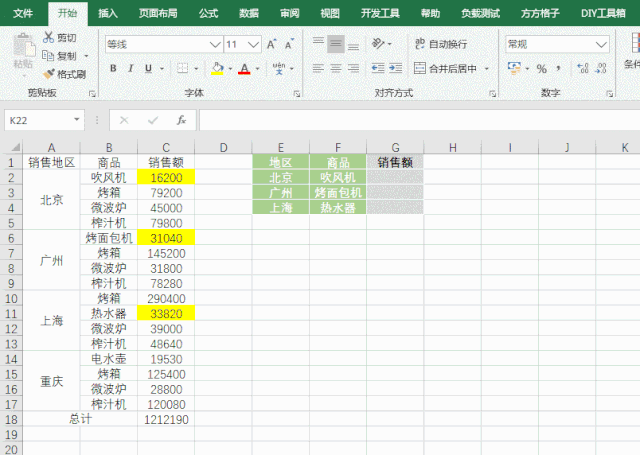Click the borders icon
Image resolution: width=640 pixels, height=455 pixels.
pyautogui.click(x=182, y=69)
